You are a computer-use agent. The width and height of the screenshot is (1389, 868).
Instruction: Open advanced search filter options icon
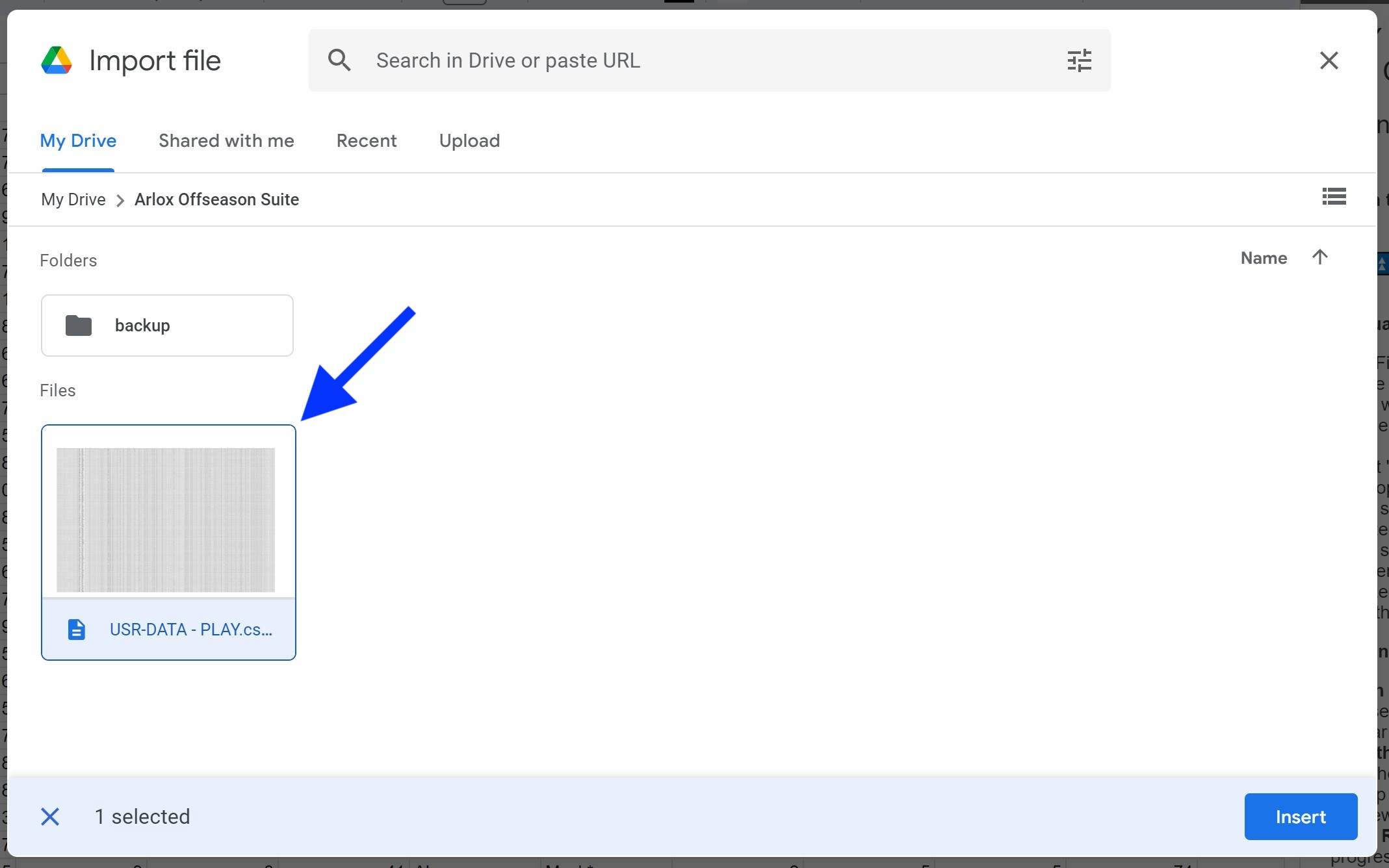1079,60
